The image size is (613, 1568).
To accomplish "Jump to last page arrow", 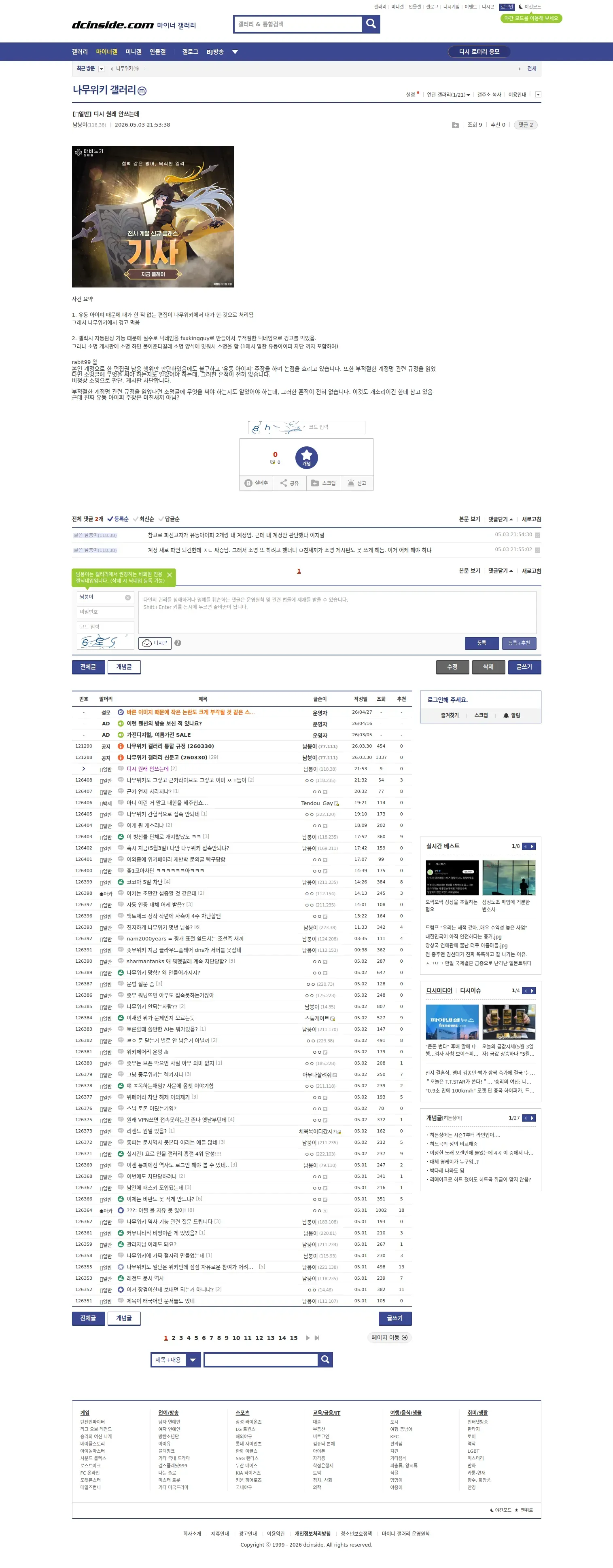I will pyautogui.click(x=317, y=1337).
